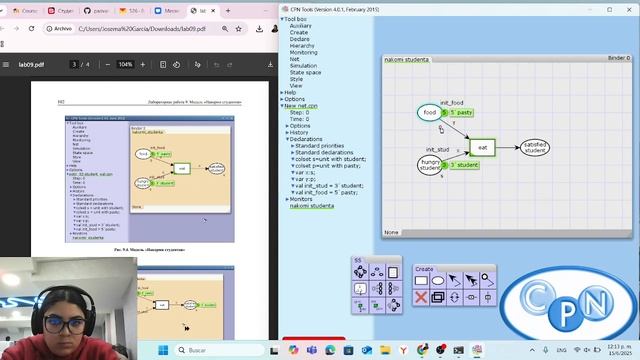Screen dimensions: 640x360
Task: Select the SS palette tab
Action: [358, 260]
